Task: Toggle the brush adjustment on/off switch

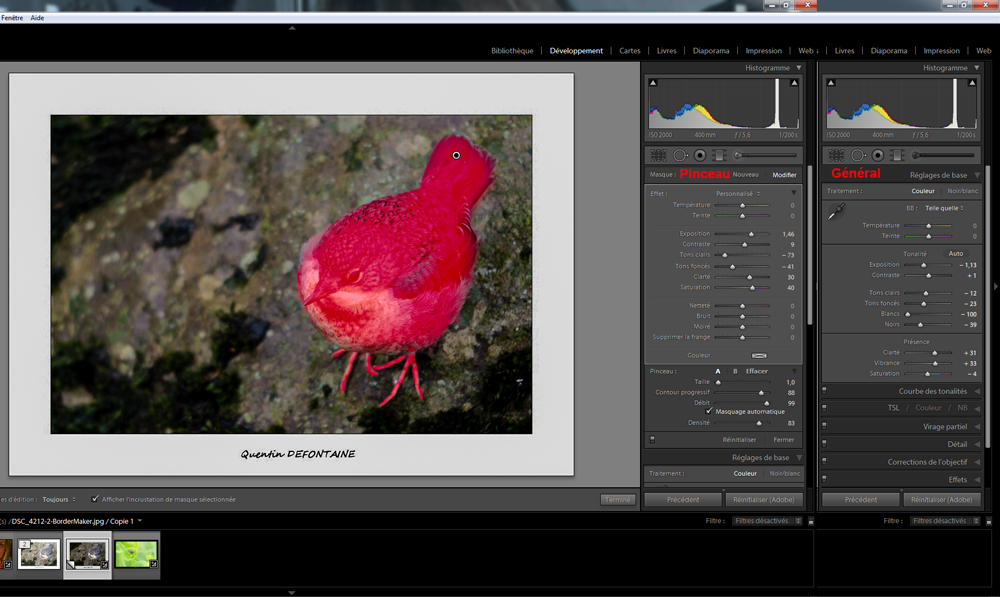Action: (652, 439)
